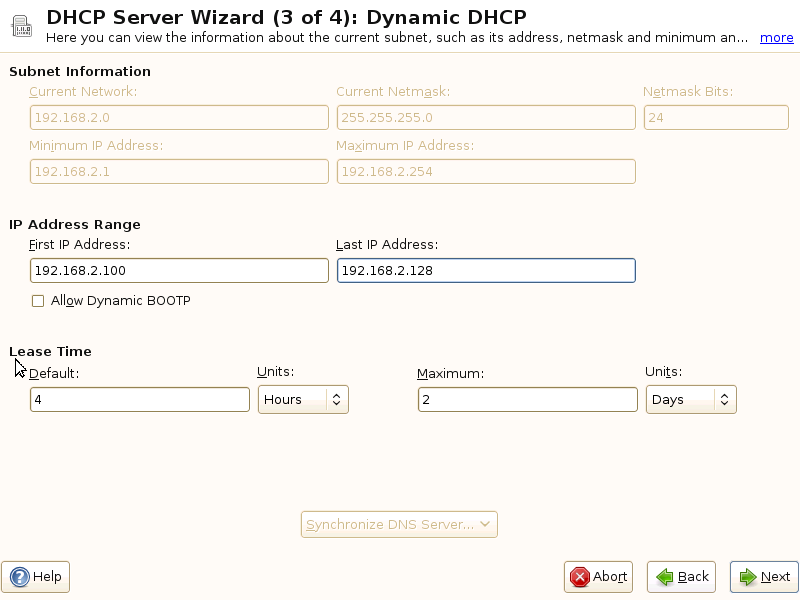Open the 'more' help text link

tap(776, 38)
